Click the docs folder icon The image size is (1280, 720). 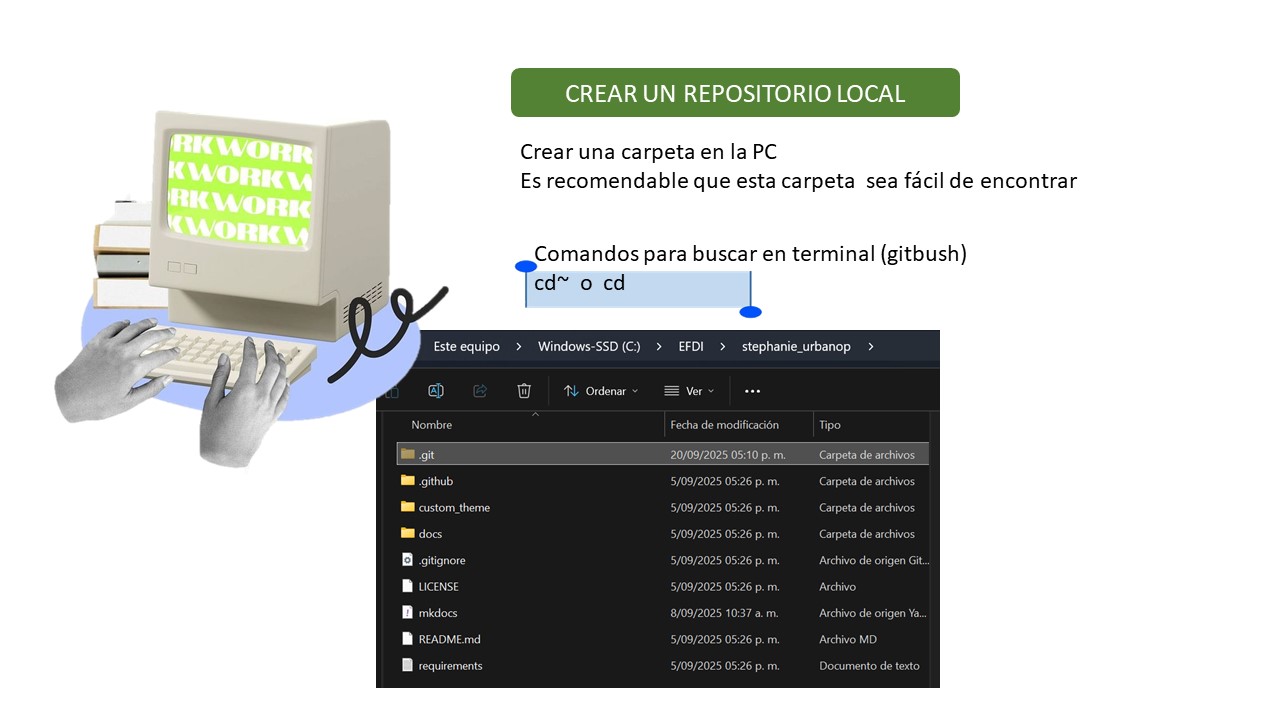point(407,534)
